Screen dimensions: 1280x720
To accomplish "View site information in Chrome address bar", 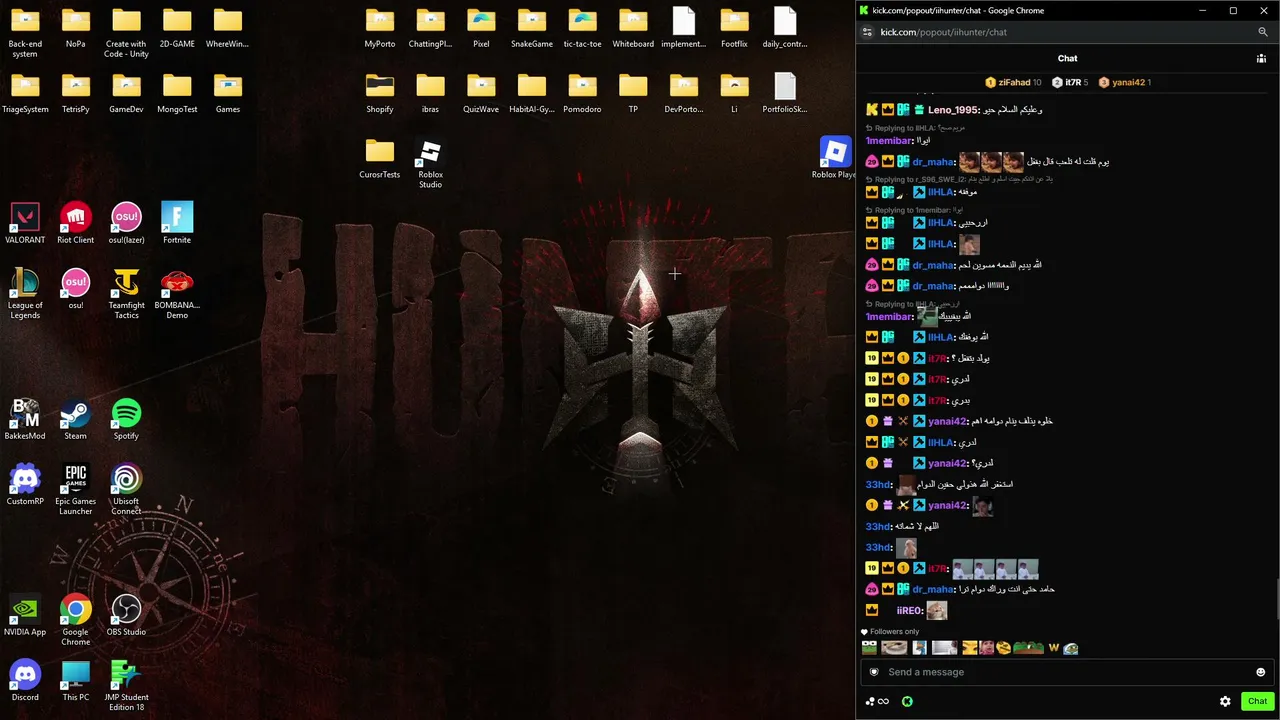I will pyautogui.click(x=867, y=32).
